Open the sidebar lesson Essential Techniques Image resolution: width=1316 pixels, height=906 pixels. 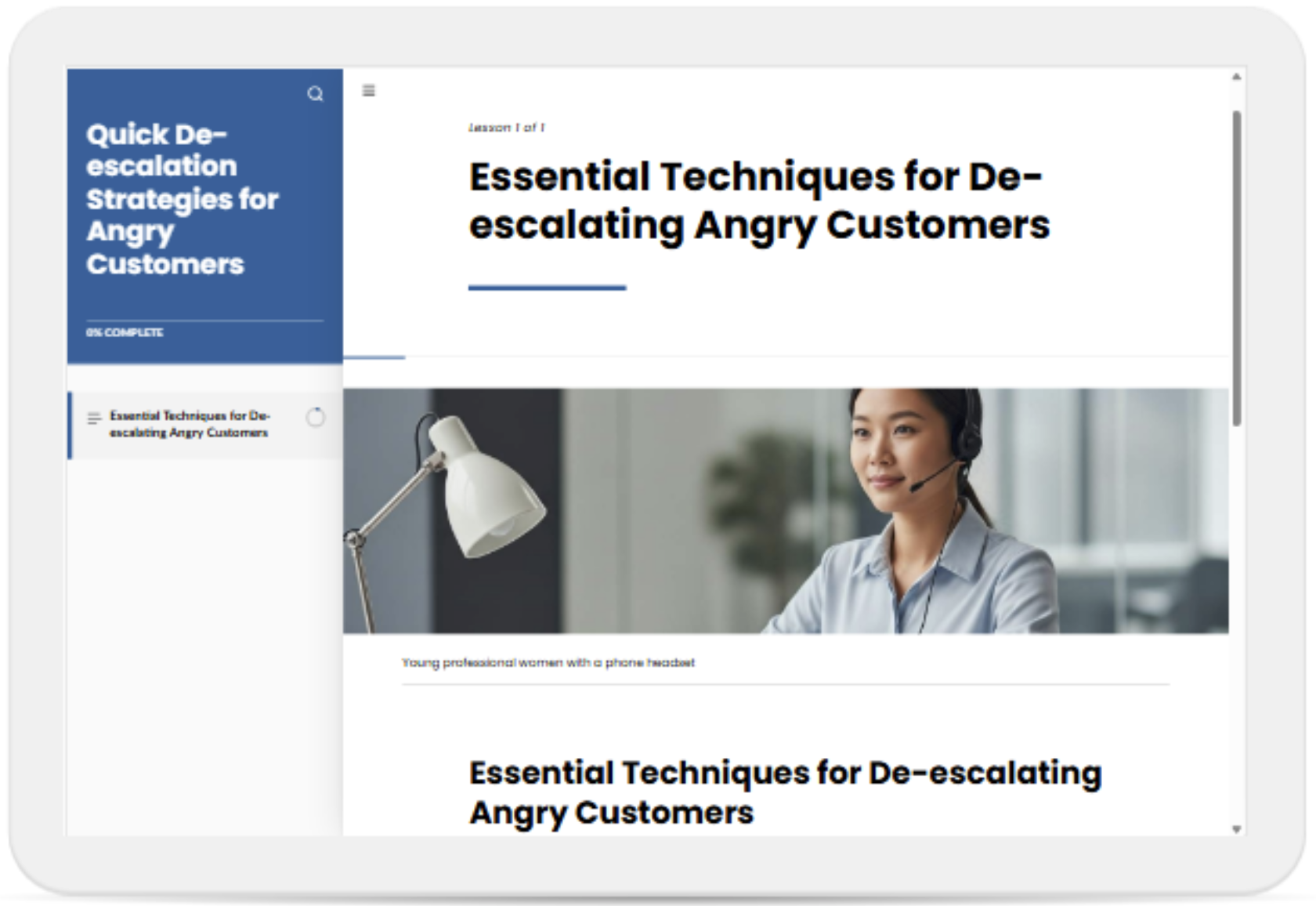coord(190,424)
